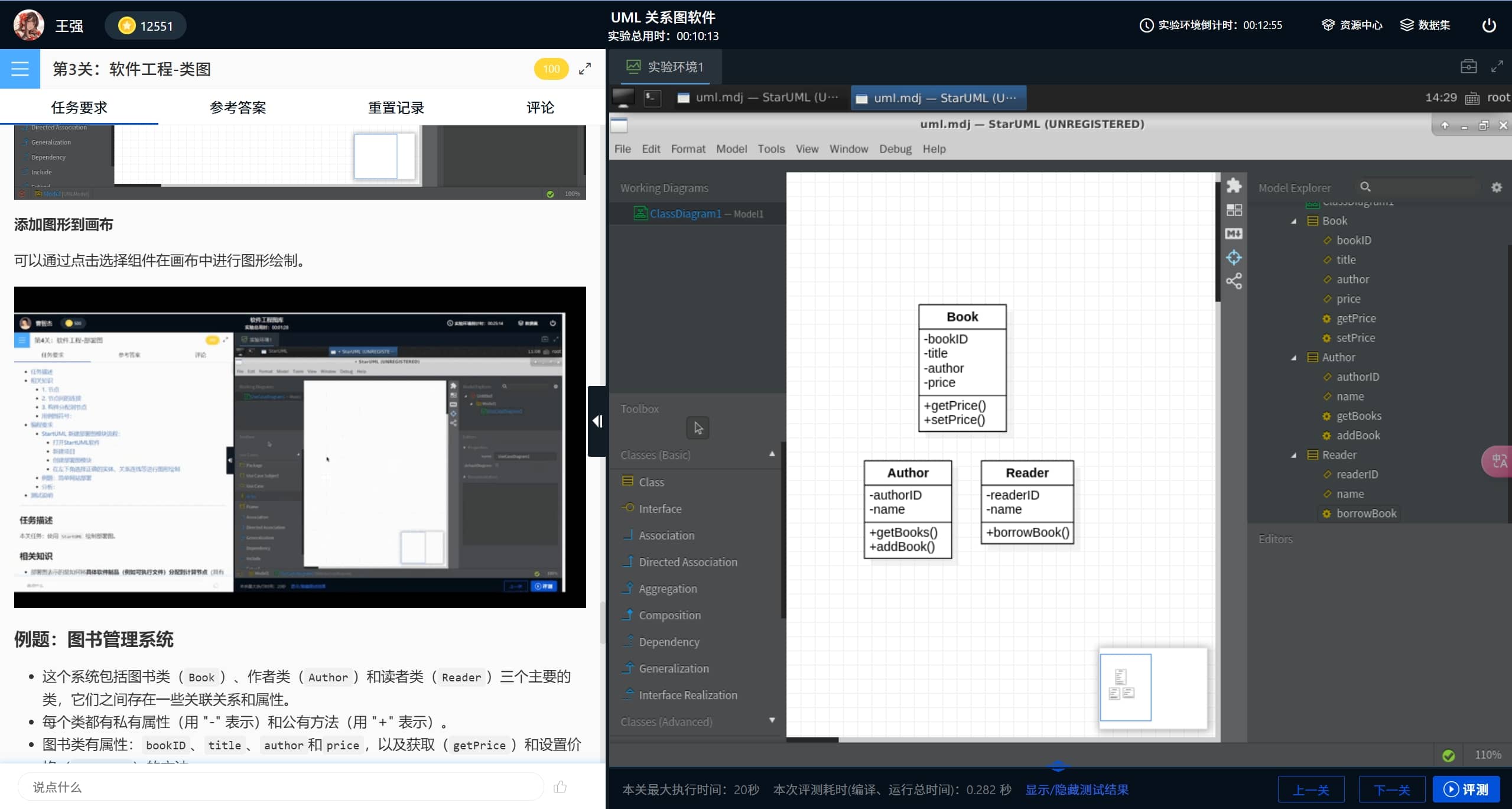Collapse the Classes (Basic) toolbox section

click(772, 454)
